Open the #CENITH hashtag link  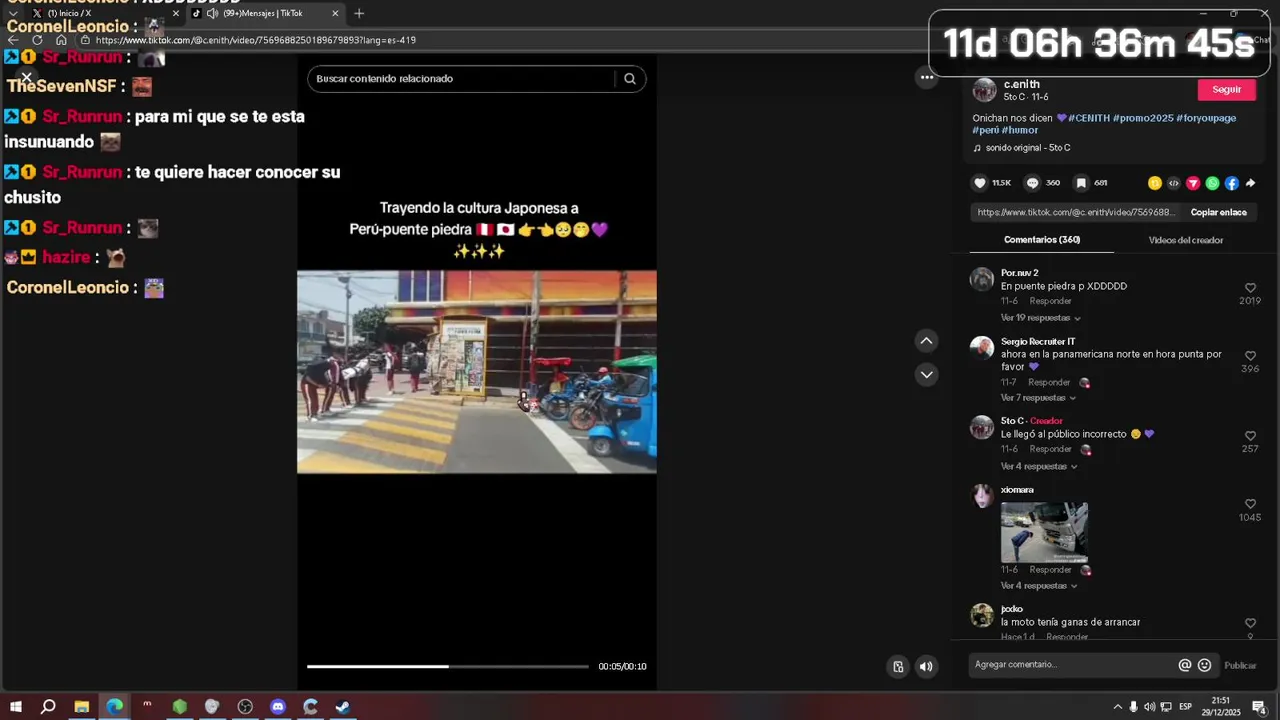point(1088,118)
